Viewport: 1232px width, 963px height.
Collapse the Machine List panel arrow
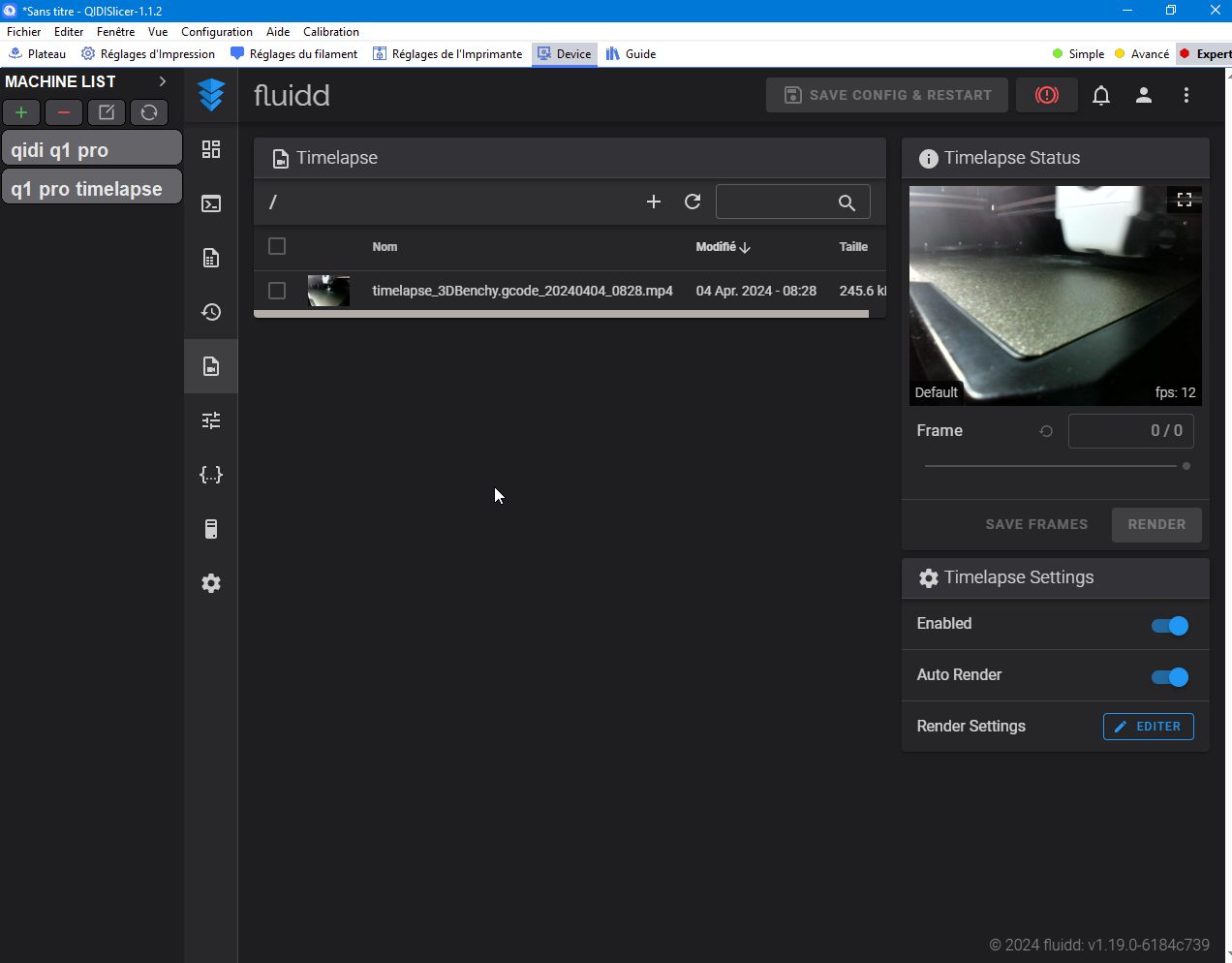163,81
